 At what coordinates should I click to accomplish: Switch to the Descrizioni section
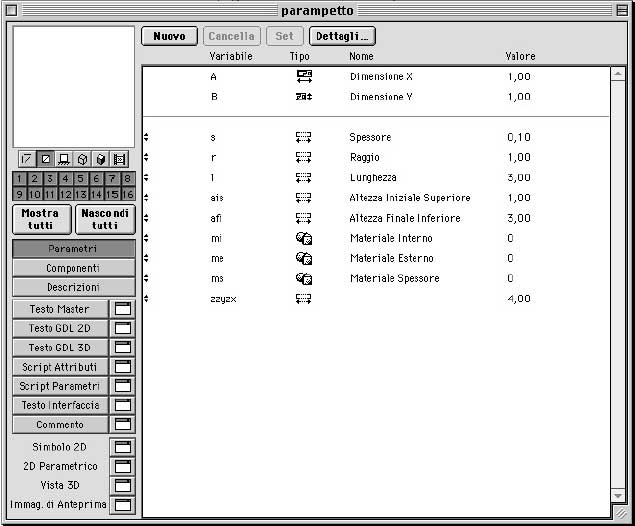point(73,287)
